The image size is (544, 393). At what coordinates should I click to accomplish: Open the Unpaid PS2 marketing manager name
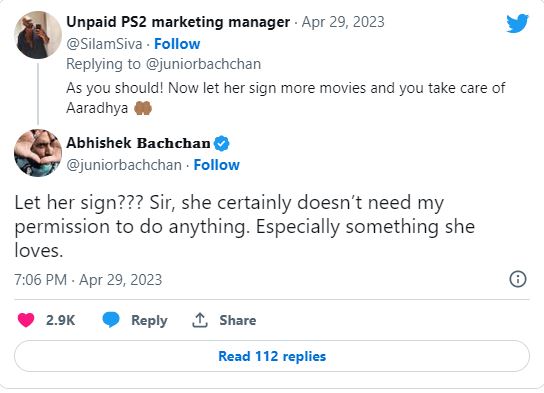(x=178, y=22)
